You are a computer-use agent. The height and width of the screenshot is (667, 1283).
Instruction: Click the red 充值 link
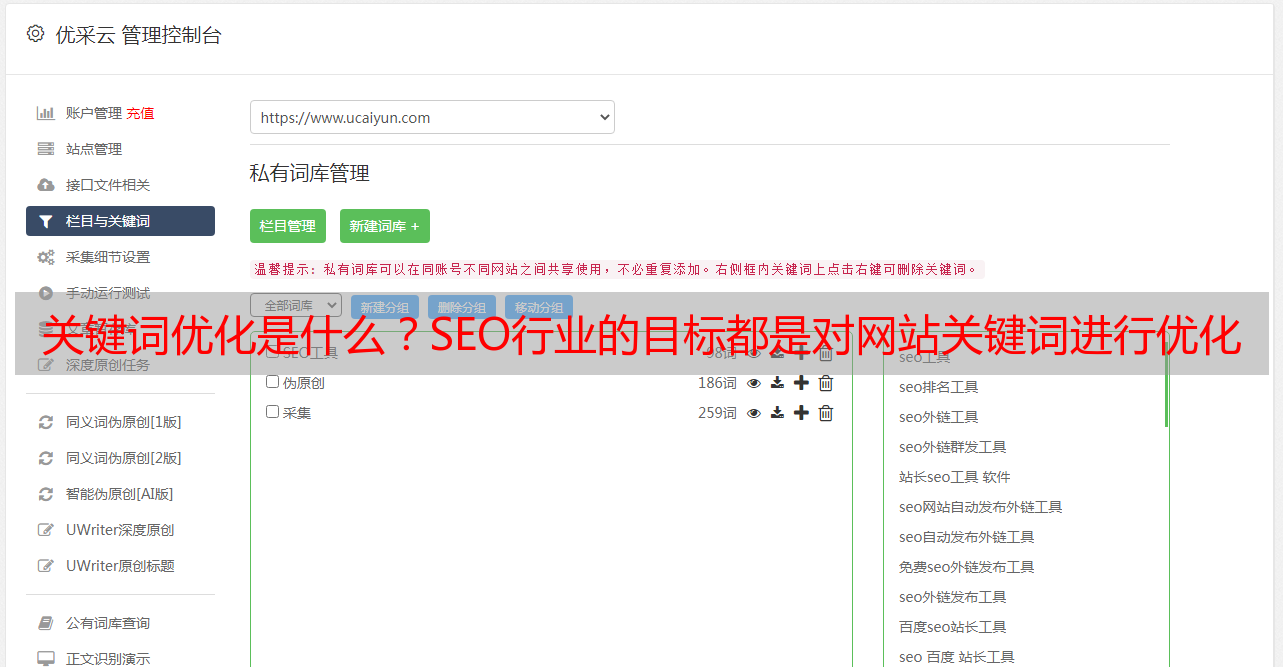(140, 113)
